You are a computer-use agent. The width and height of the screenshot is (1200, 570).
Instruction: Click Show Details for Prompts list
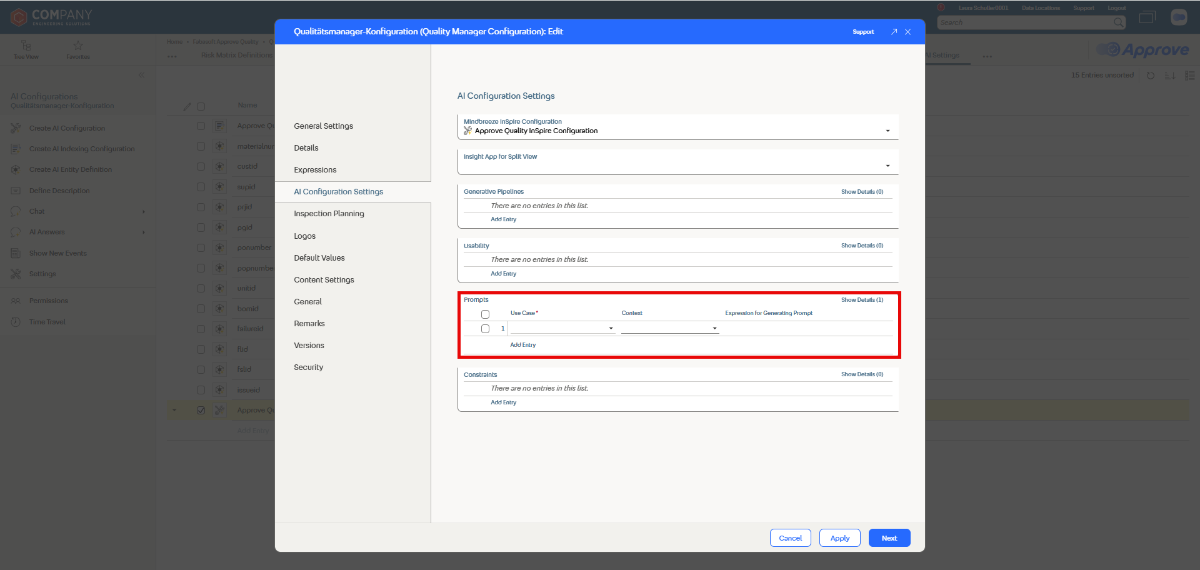point(861,300)
